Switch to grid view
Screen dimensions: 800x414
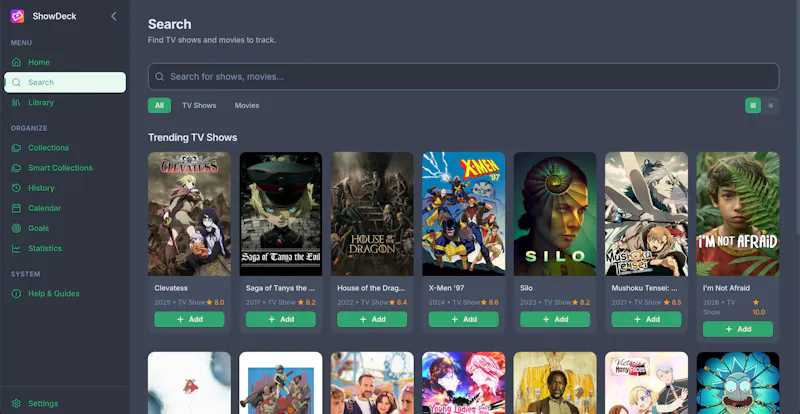pos(753,106)
